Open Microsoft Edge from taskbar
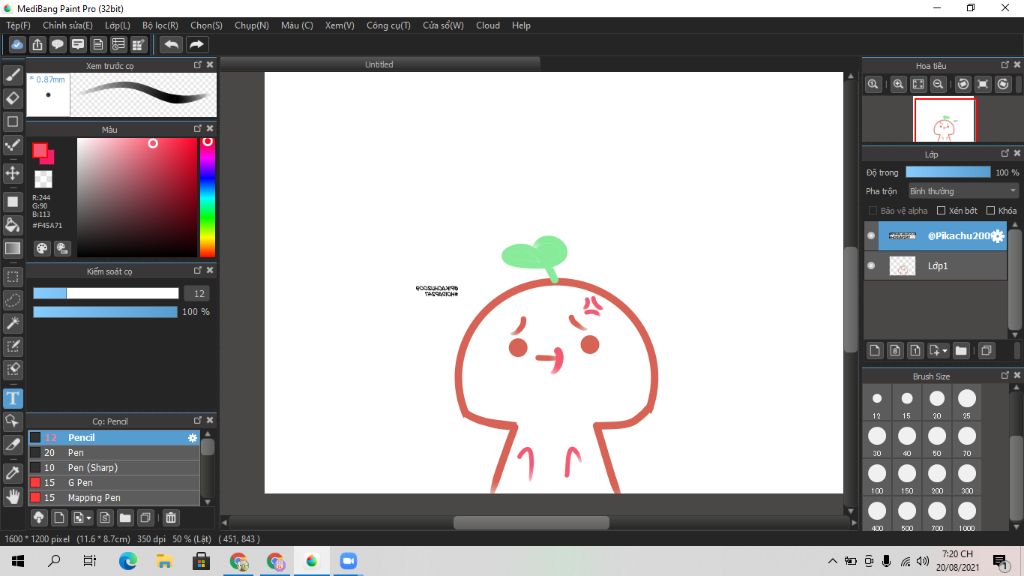Viewport: 1024px width, 576px height. tap(127, 561)
